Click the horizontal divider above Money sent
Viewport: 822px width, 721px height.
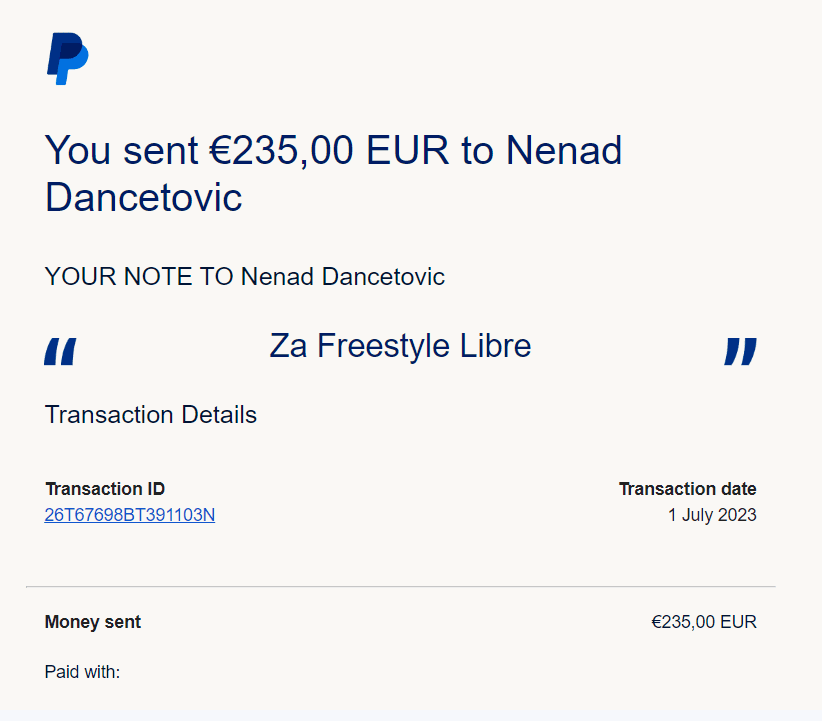pos(401,586)
